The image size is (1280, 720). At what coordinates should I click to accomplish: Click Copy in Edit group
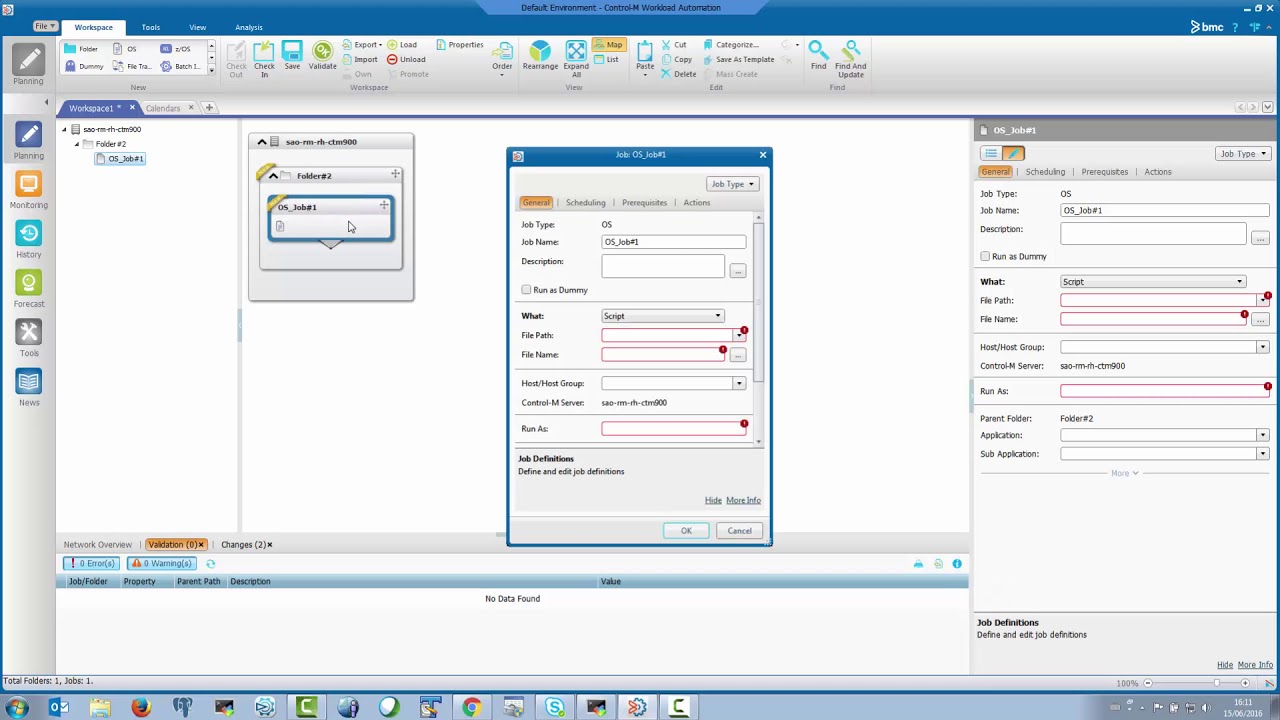676,59
